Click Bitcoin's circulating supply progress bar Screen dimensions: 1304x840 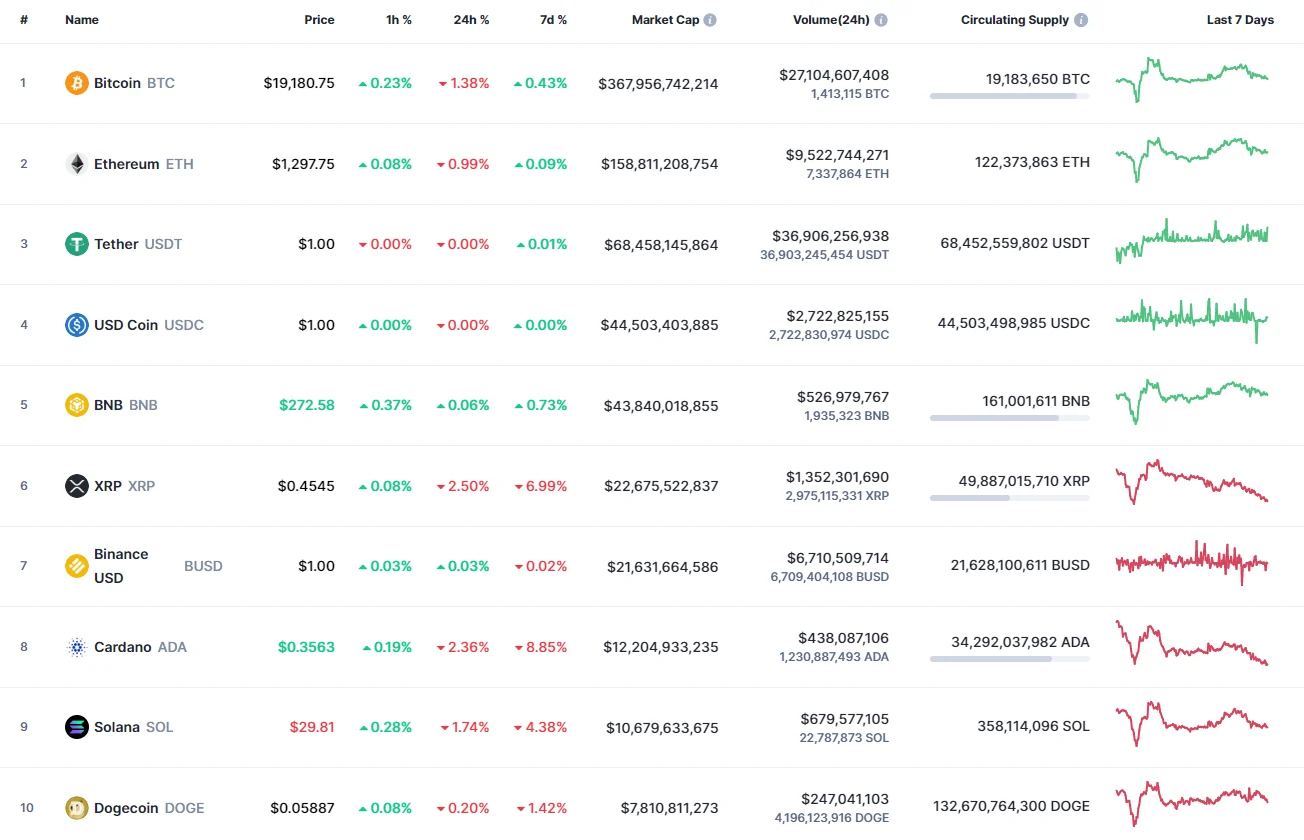tap(1009, 95)
